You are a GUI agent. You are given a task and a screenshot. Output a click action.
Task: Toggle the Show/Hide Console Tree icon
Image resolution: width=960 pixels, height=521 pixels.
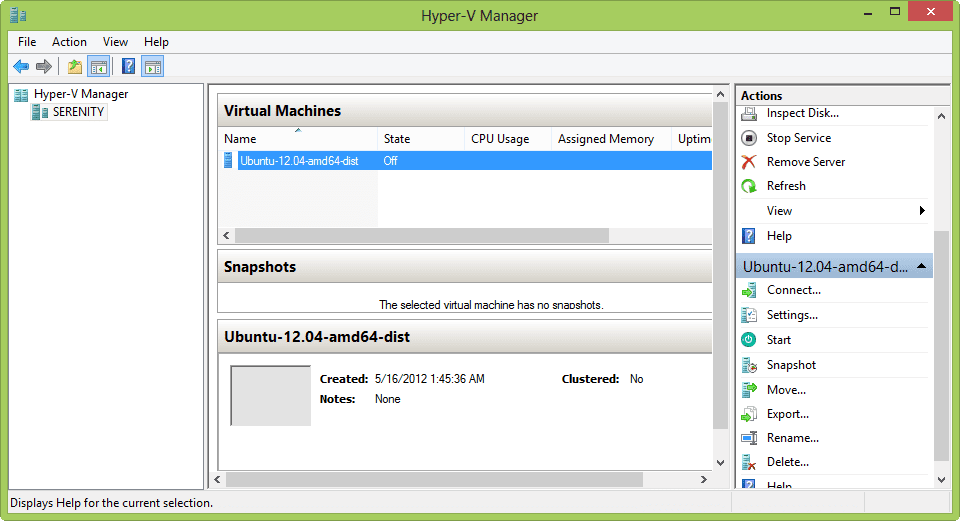pyautogui.click(x=99, y=66)
